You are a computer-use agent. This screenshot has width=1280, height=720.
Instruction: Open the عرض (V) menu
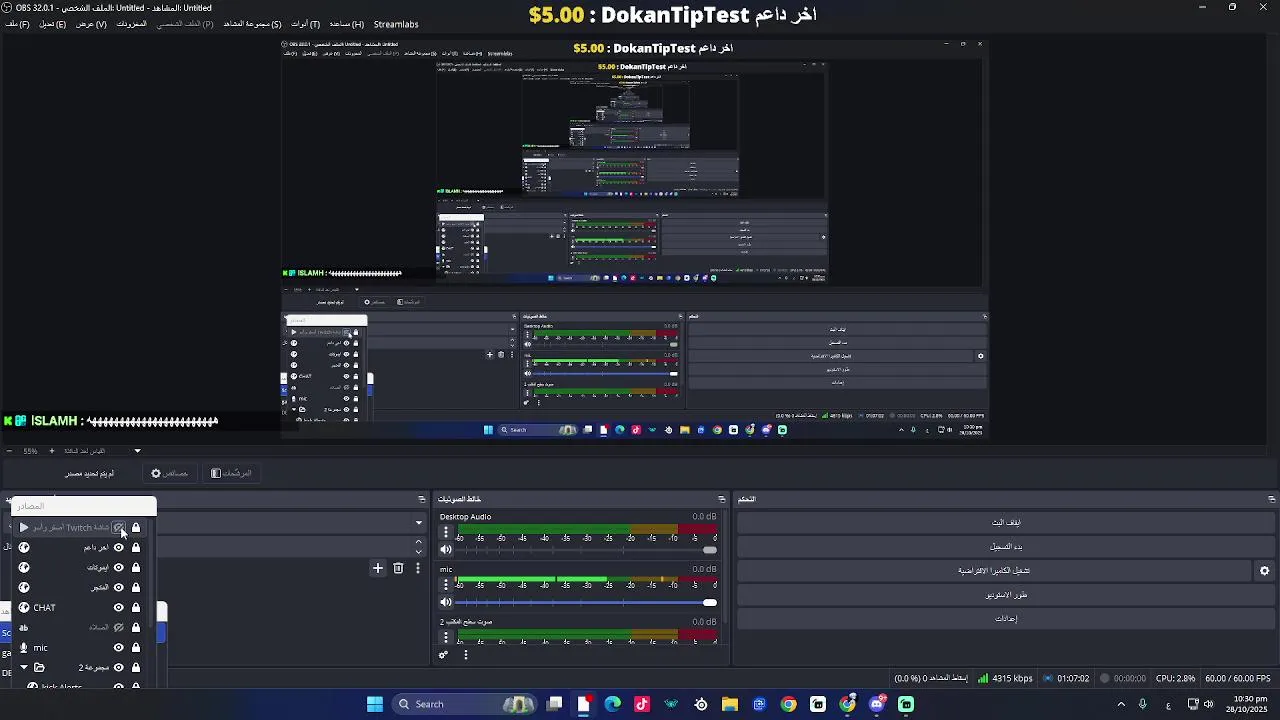(x=91, y=24)
